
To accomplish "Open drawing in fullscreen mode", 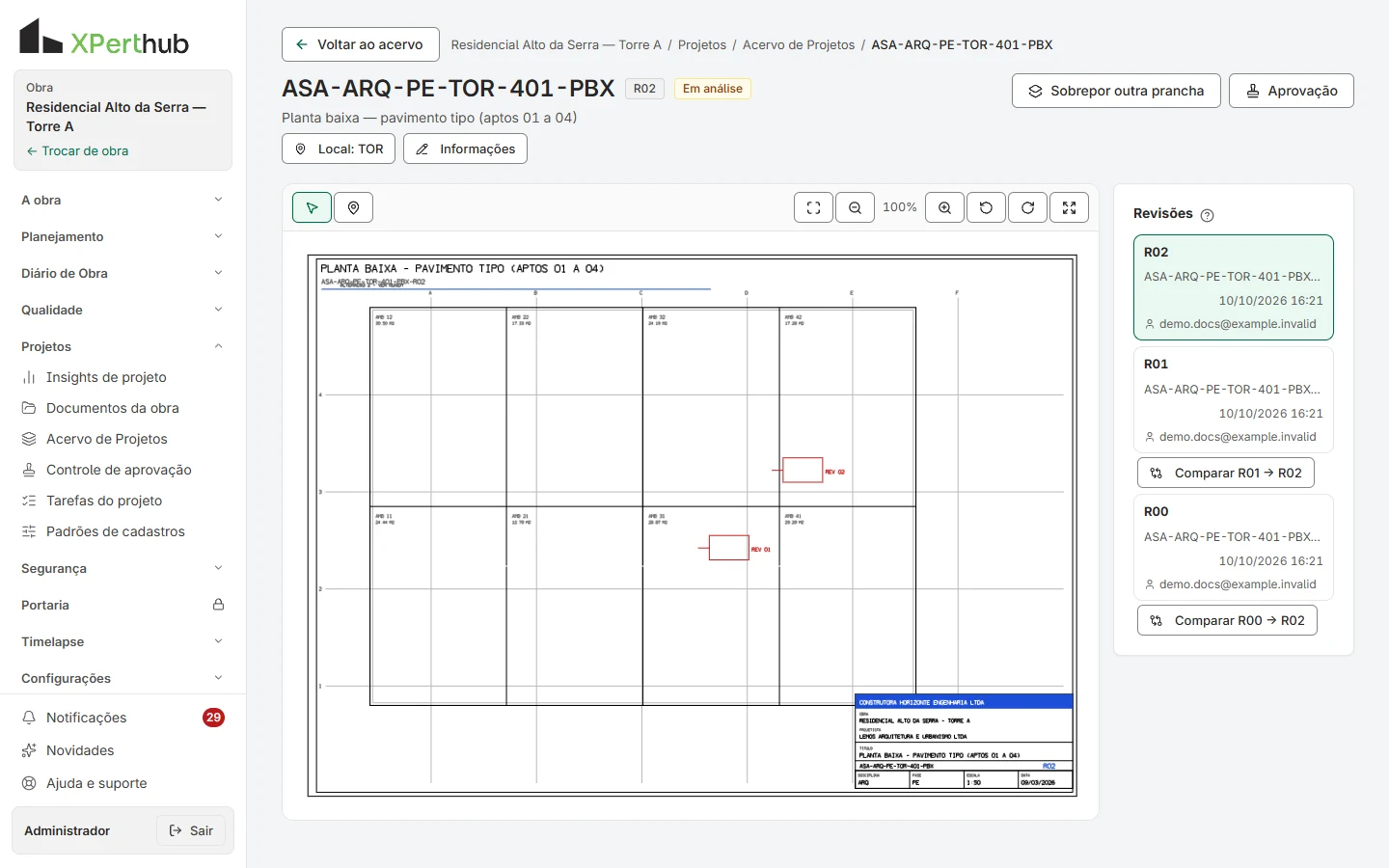I will 1070,207.
